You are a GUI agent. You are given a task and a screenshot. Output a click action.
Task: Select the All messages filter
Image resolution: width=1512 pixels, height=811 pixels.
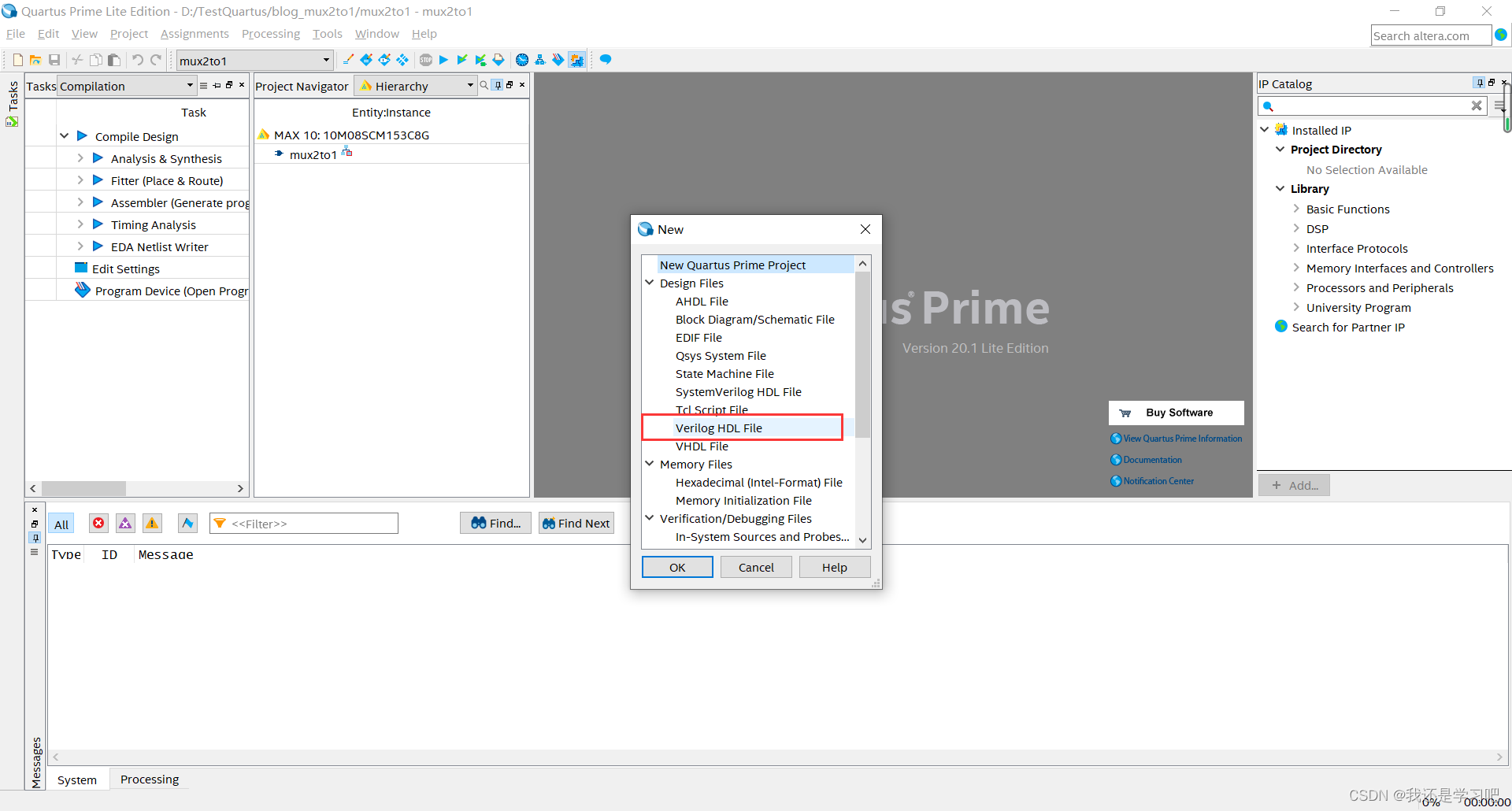[61, 524]
